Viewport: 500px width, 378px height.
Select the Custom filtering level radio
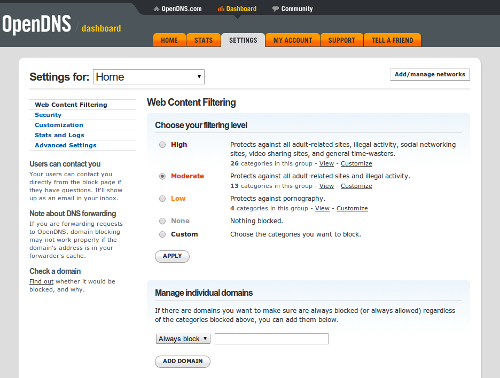point(162,234)
